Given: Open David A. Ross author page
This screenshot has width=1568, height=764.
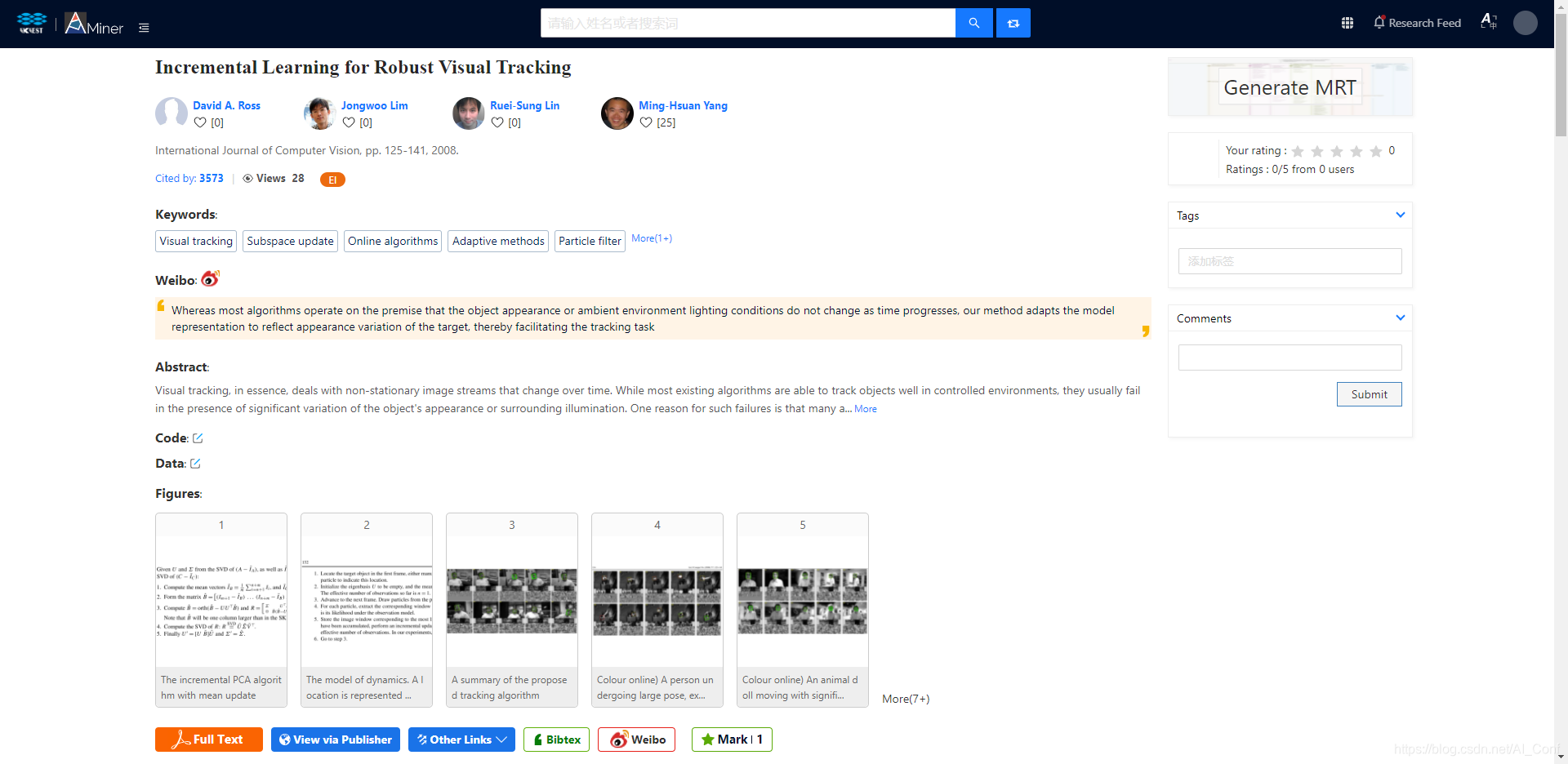Looking at the screenshot, I should pyautogui.click(x=226, y=105).
